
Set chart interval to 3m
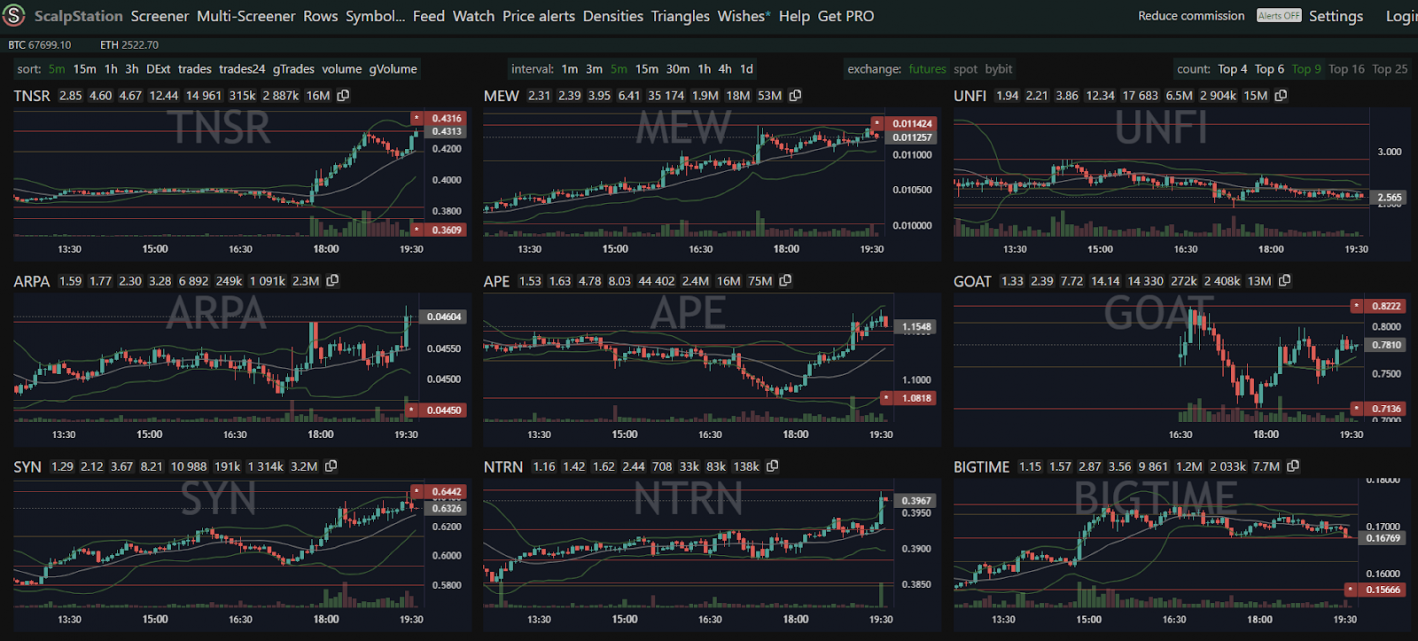point(594,69)
